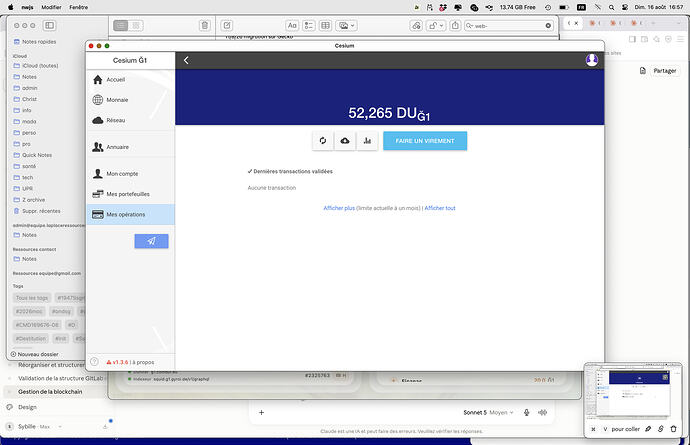Open the bar chart statistics button
Viewport: 690px width, 445px height.
[x=367, y=141]
